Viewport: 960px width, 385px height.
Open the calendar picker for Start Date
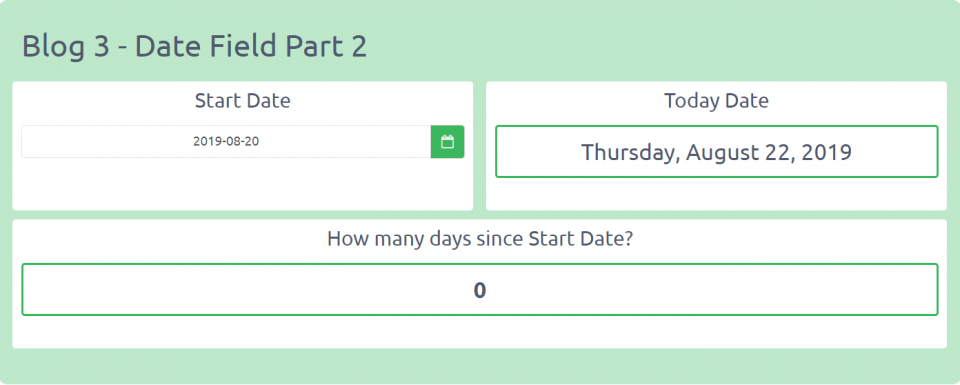click(447, 141)
